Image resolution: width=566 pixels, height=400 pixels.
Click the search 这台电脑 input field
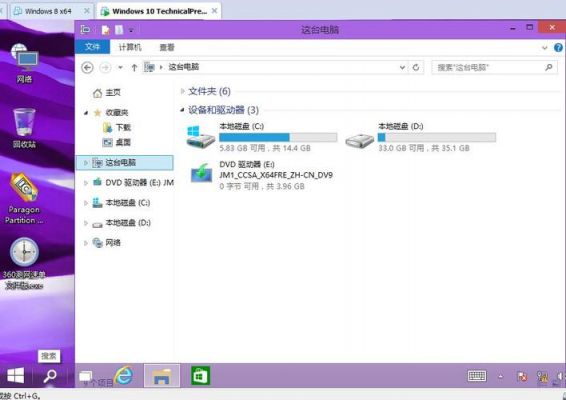pos(489,68)
